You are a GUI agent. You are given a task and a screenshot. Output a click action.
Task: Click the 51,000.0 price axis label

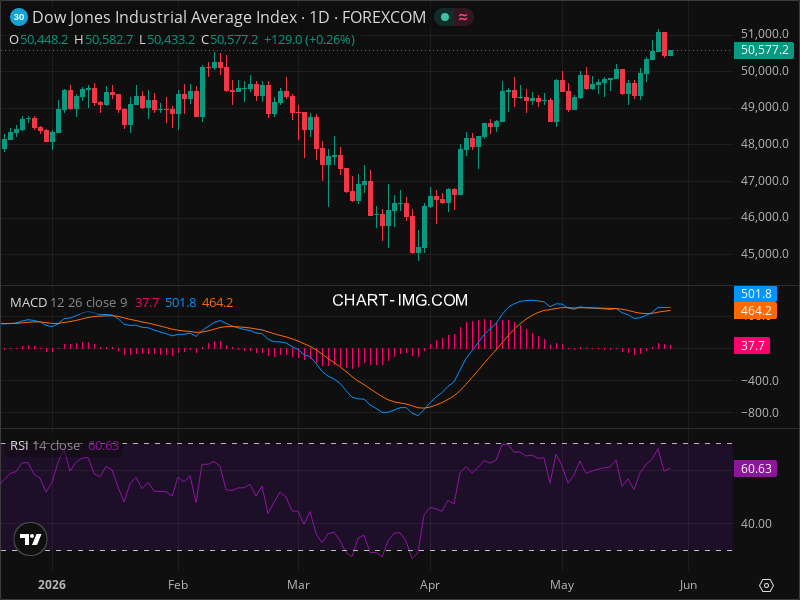764,34
